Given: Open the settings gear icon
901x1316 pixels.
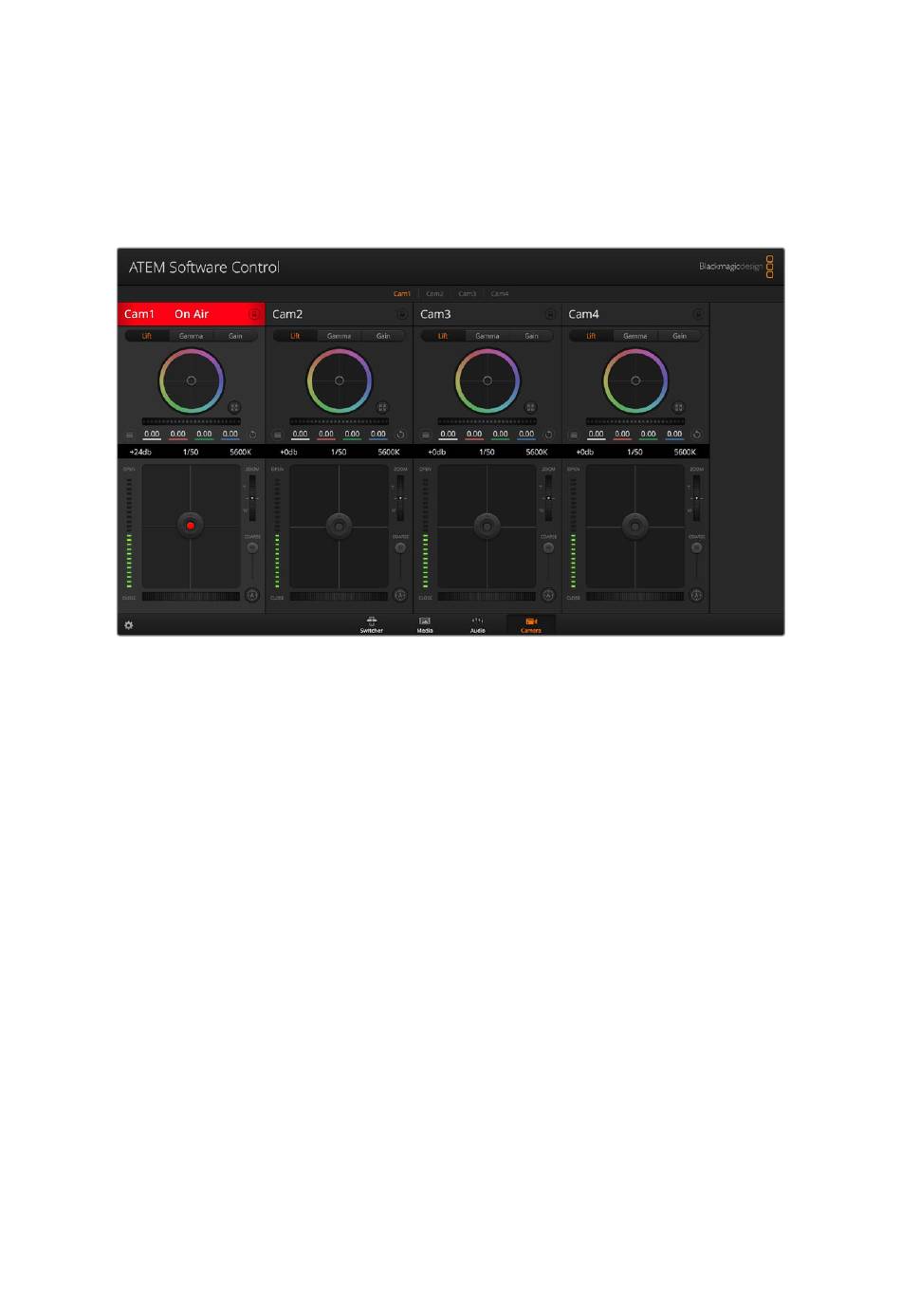Looking at the screenshot, I should tap(129, 625).
